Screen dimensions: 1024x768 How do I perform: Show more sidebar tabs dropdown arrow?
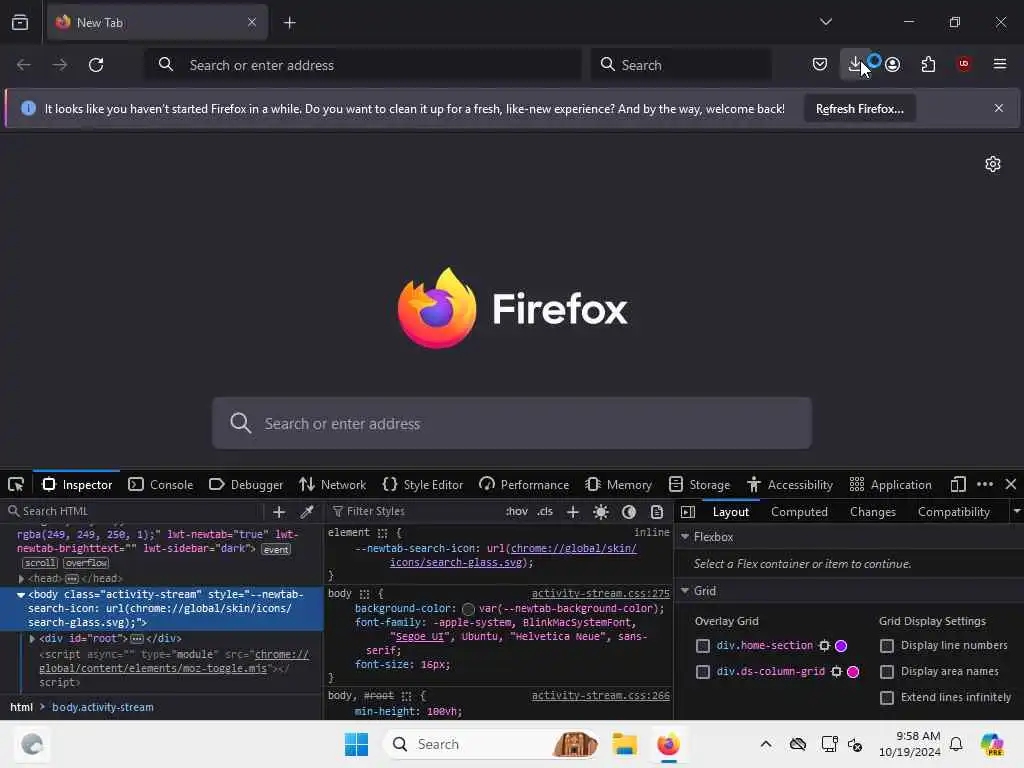1017,512
